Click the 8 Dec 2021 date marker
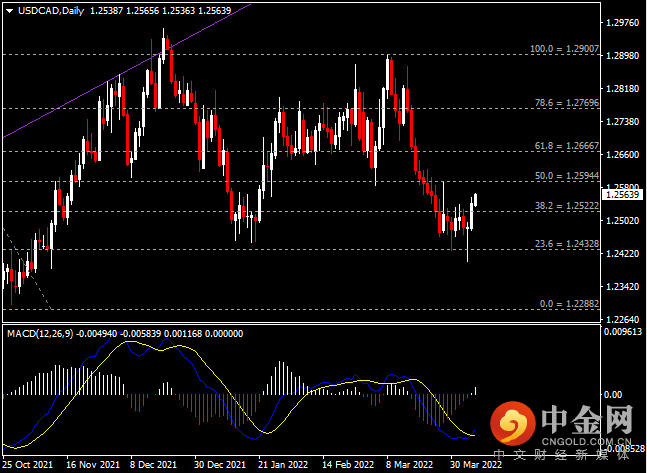Viewport: 647px width, 473px height. pos(155,465)
